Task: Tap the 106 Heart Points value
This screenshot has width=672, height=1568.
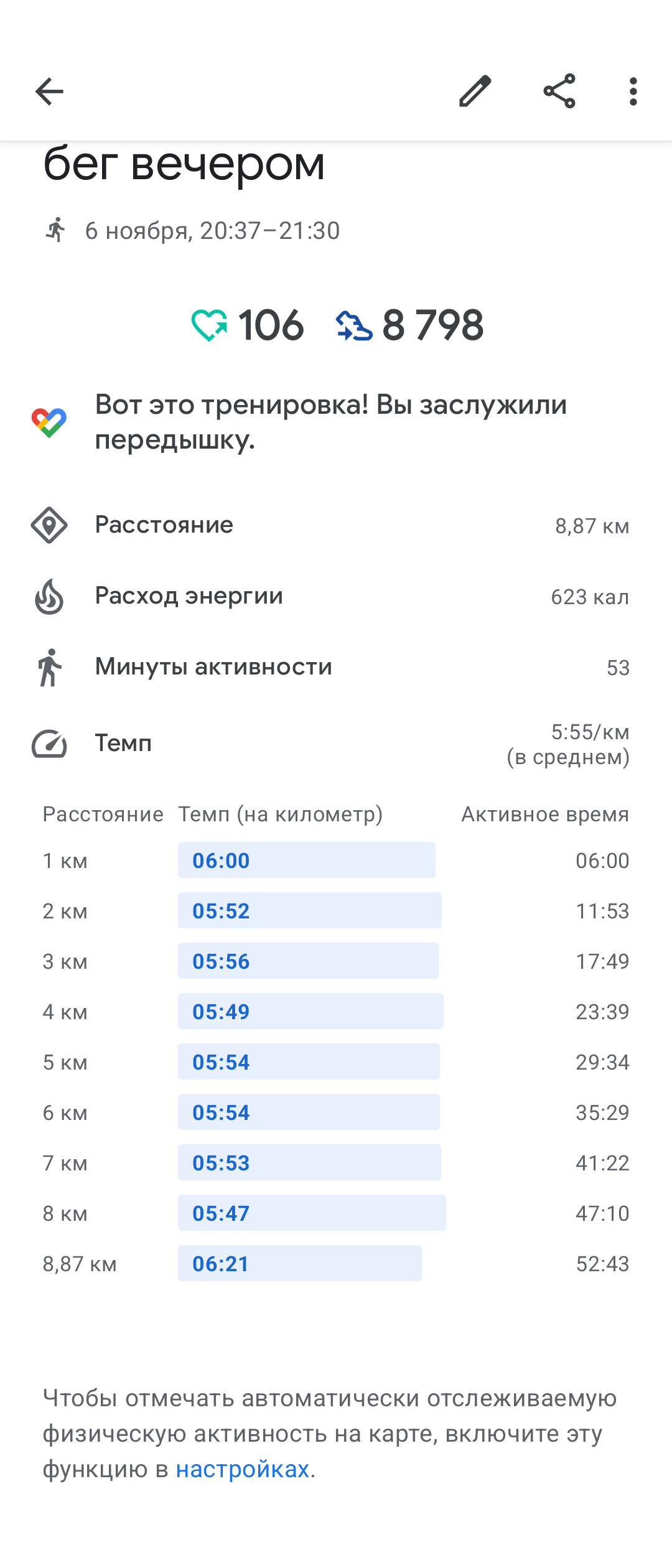Action: coord(271,325)
